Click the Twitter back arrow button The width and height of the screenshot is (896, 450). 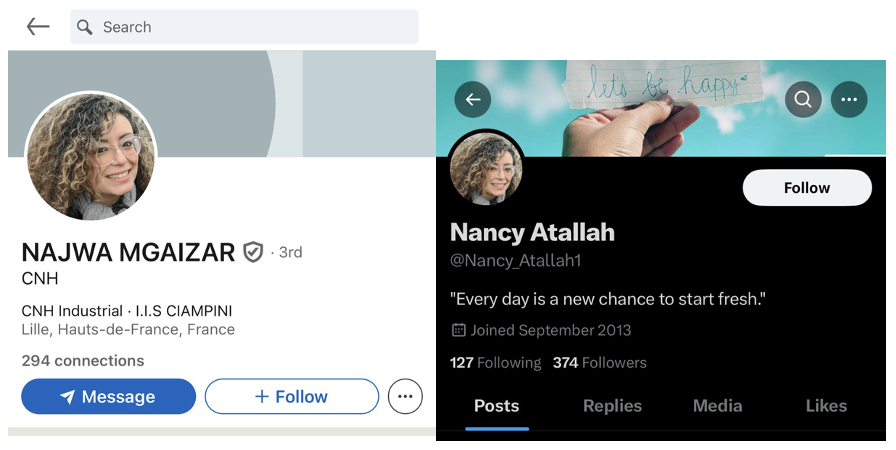tap(473, 99)
